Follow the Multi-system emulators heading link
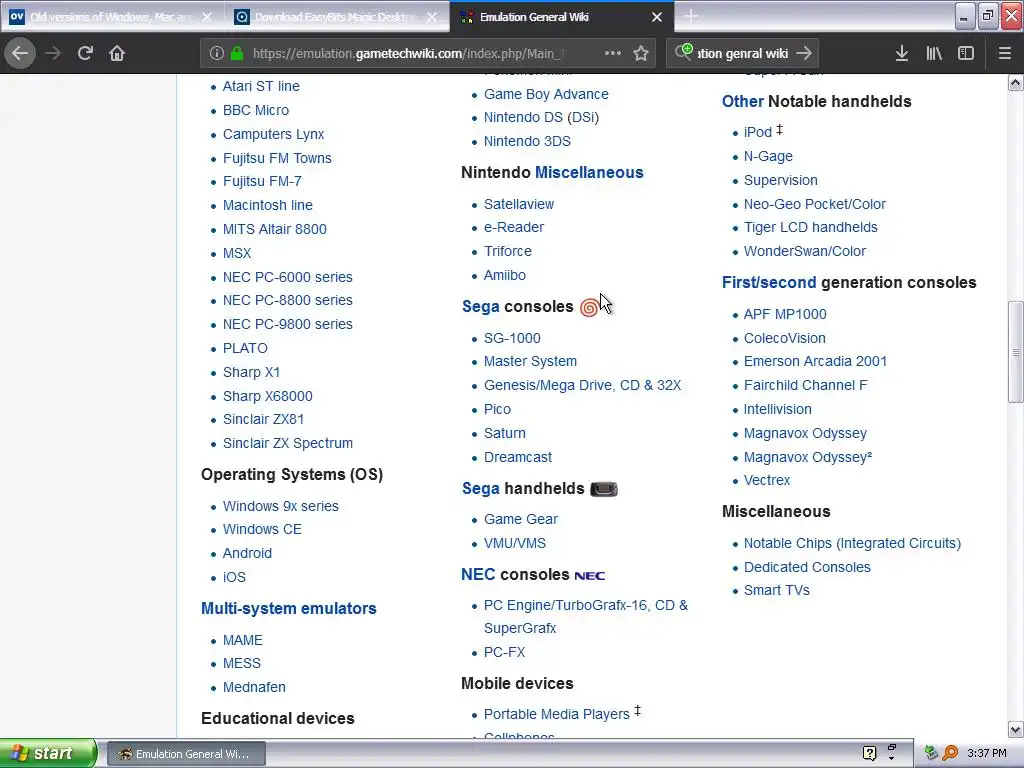Screen dimensions: 1024x768 289,609
